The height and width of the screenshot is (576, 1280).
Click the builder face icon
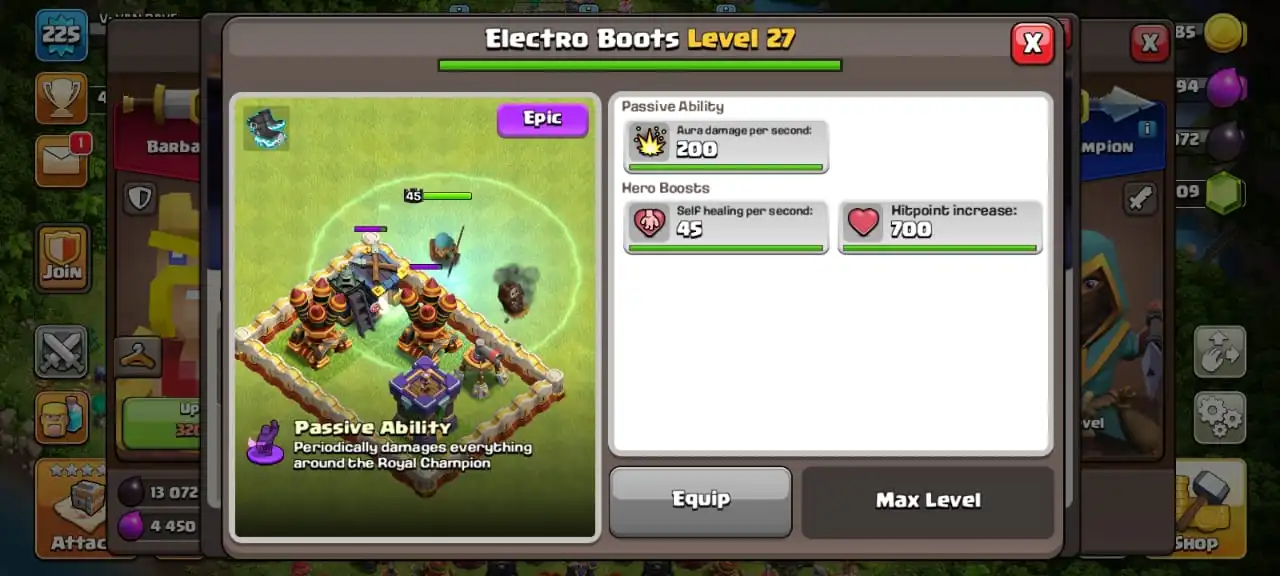pyautogui.click(x=61, y=417)
